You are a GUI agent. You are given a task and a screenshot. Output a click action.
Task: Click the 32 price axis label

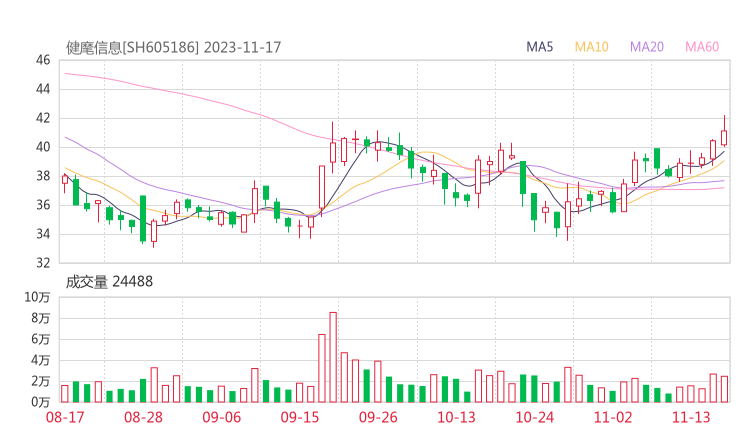point(43,262)
